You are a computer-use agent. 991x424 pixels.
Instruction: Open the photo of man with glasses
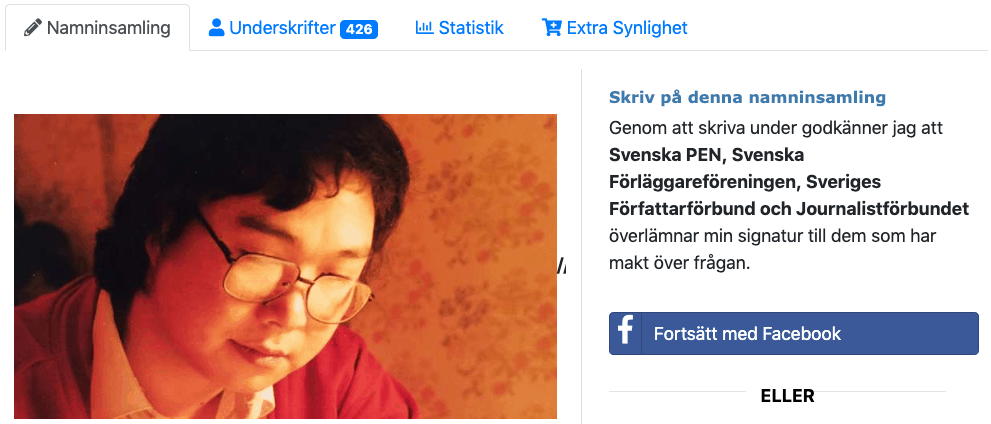(x=285, y=266)
